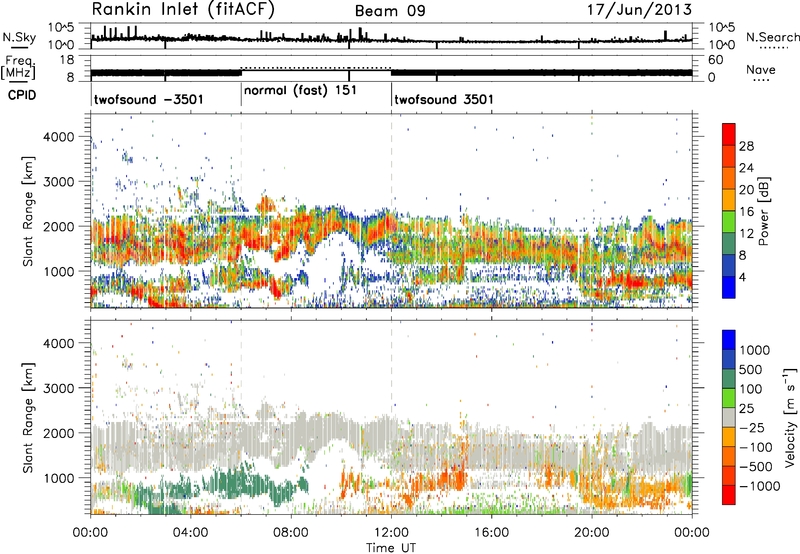Click the 'Slant Range [km]' label of velocity panel
This screenshot has width=800, height=554.
(28, 417)
